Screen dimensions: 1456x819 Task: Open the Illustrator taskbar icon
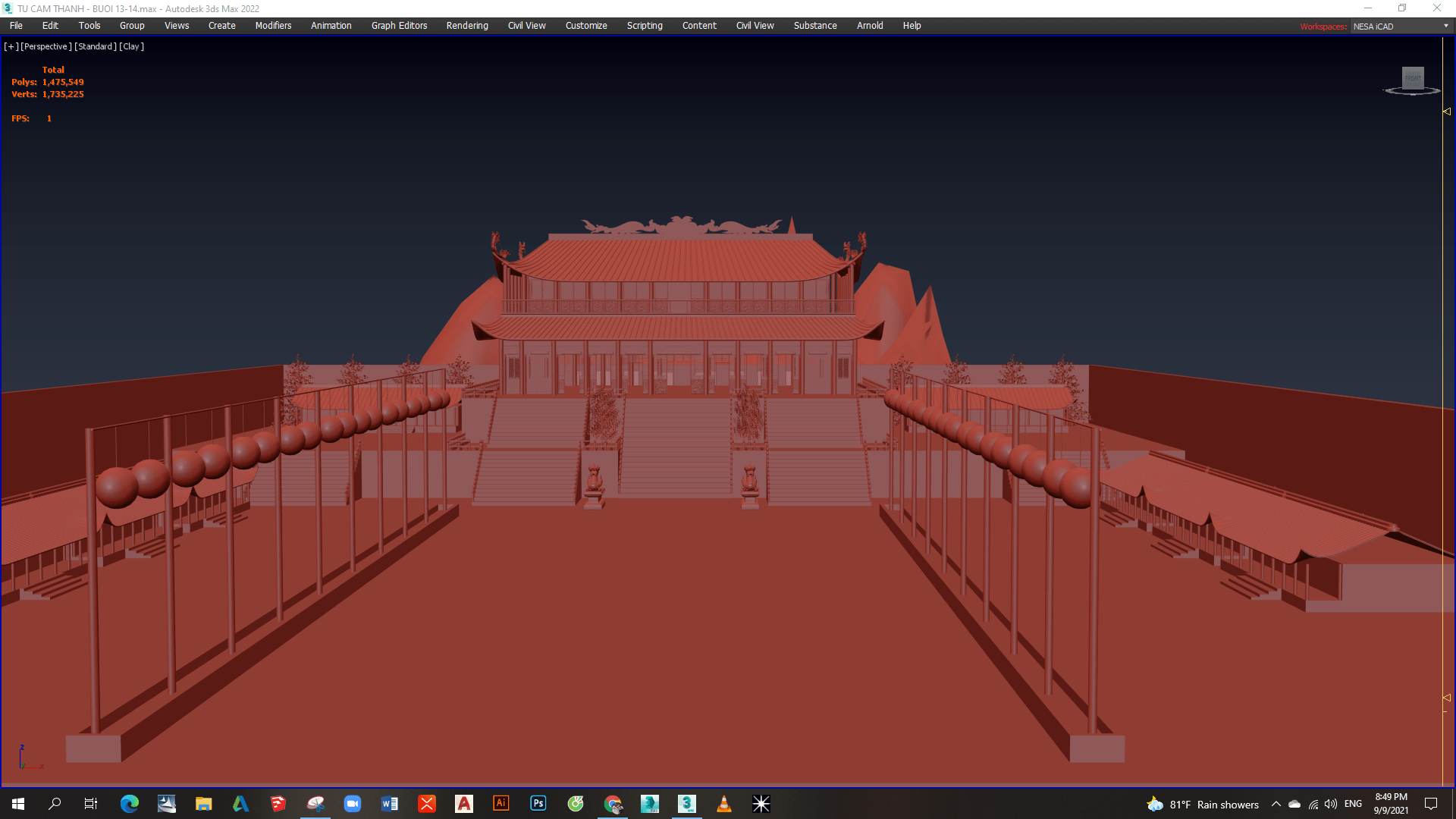click(x=501, y=804)
